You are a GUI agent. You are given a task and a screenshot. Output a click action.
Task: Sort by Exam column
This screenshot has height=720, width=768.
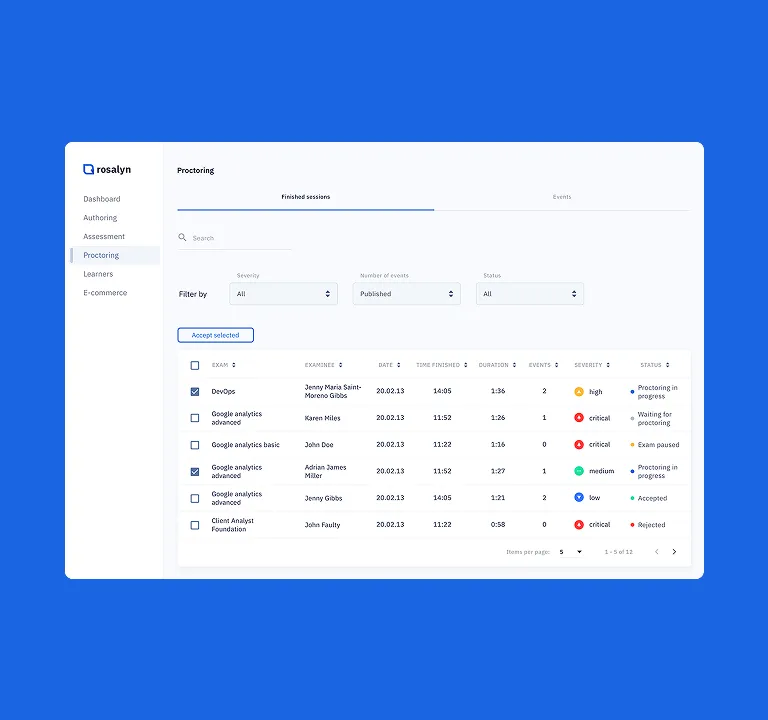234,365
